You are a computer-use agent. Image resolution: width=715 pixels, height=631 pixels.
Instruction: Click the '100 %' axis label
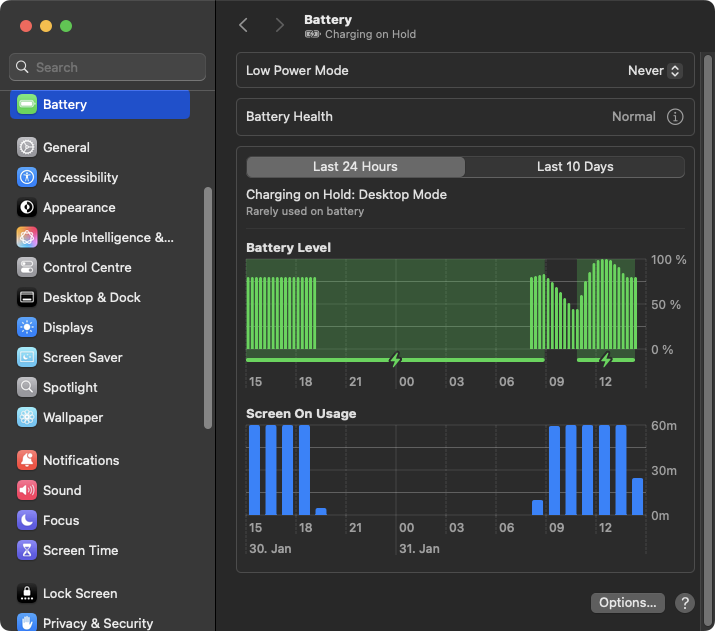pos(668,260)
